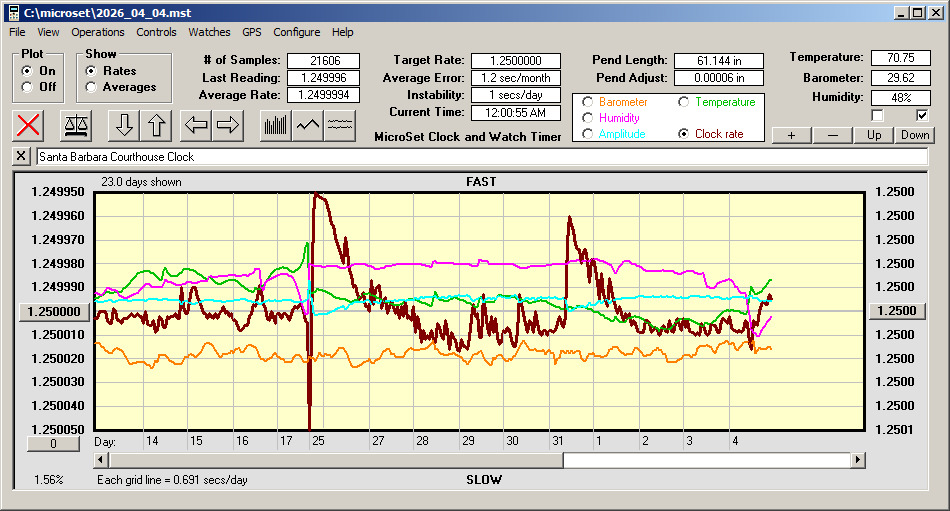
Task: Click the balance scales icon
Action: tap(75, 125)
